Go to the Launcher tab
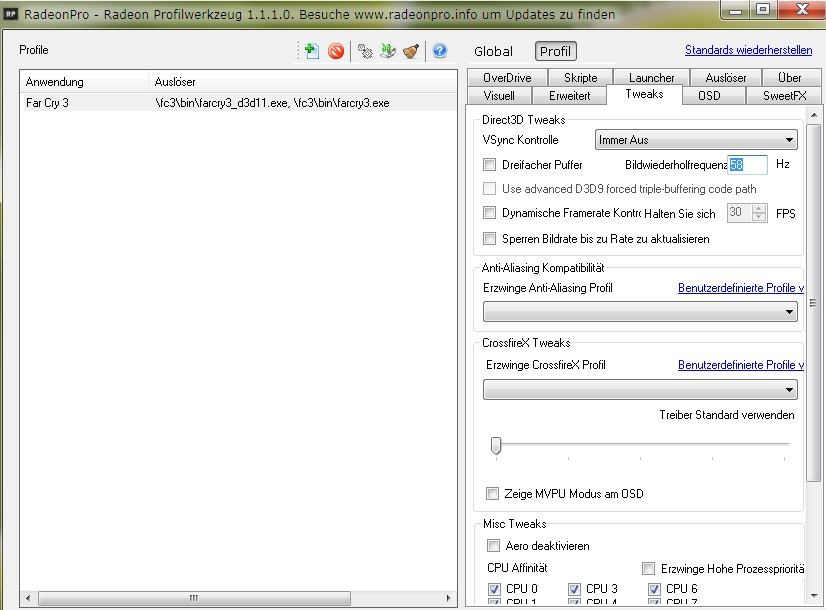Image resolution: width=826 pixels, height=610 pixels. click(651, 77)
